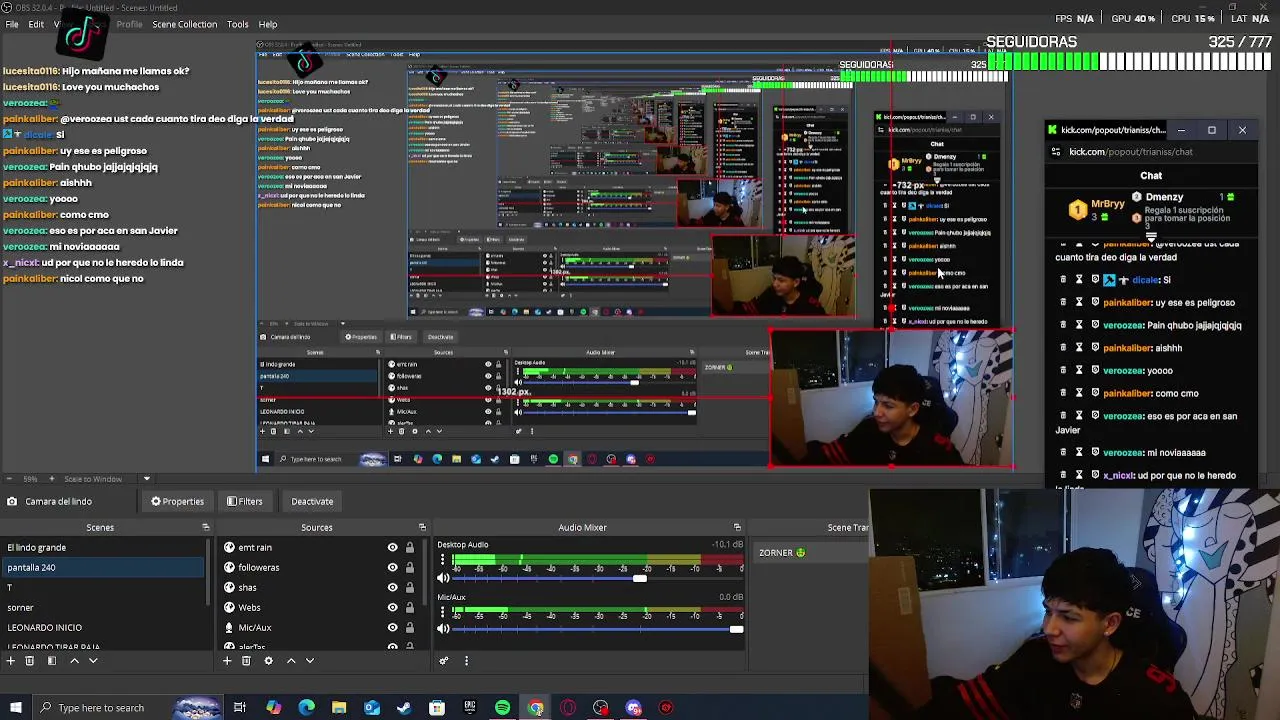
Task: Move selected source down in Sources list
Action: click(310, 661)
